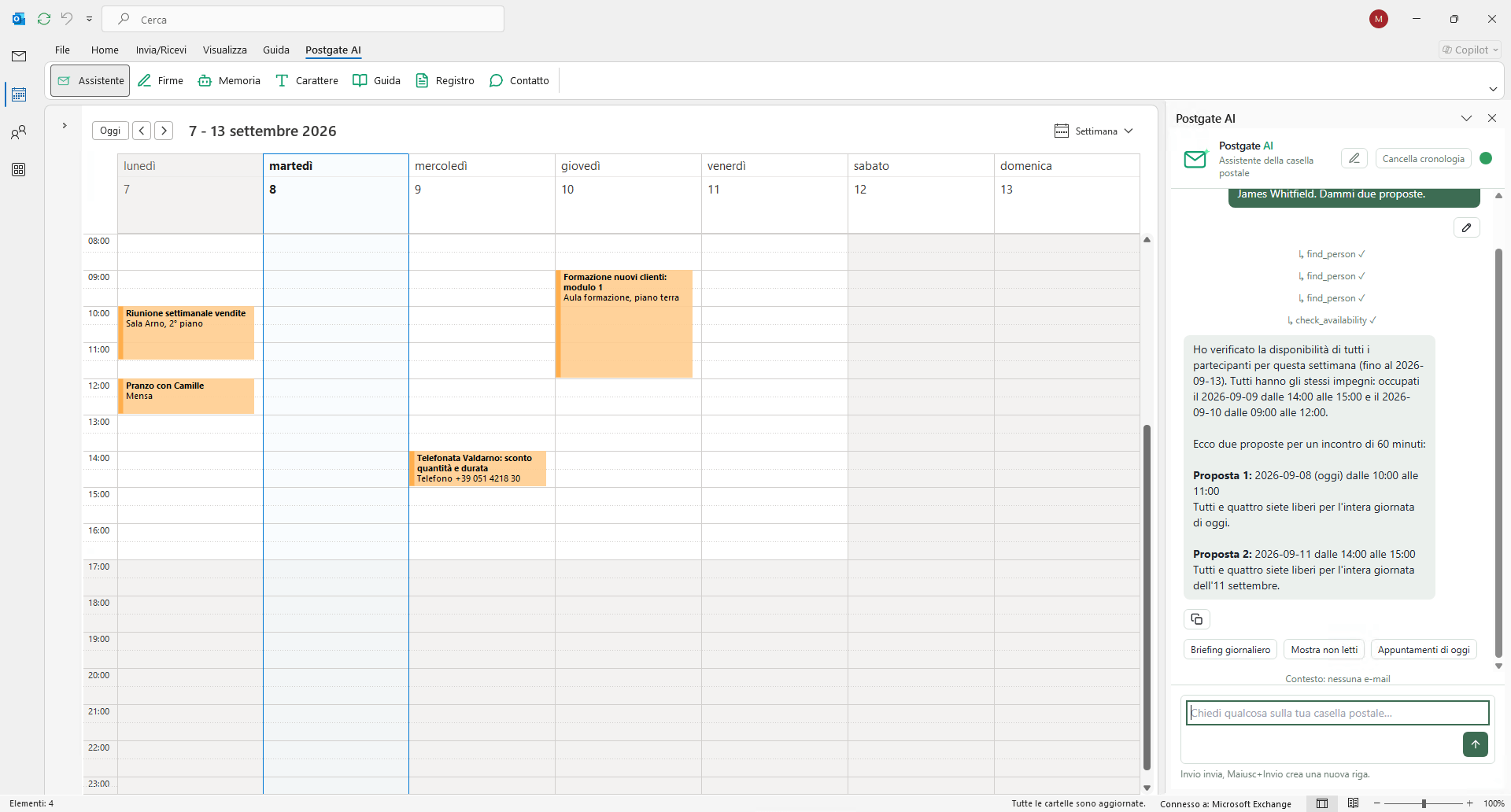Click Cancella cronologia button

(1423, 158)
